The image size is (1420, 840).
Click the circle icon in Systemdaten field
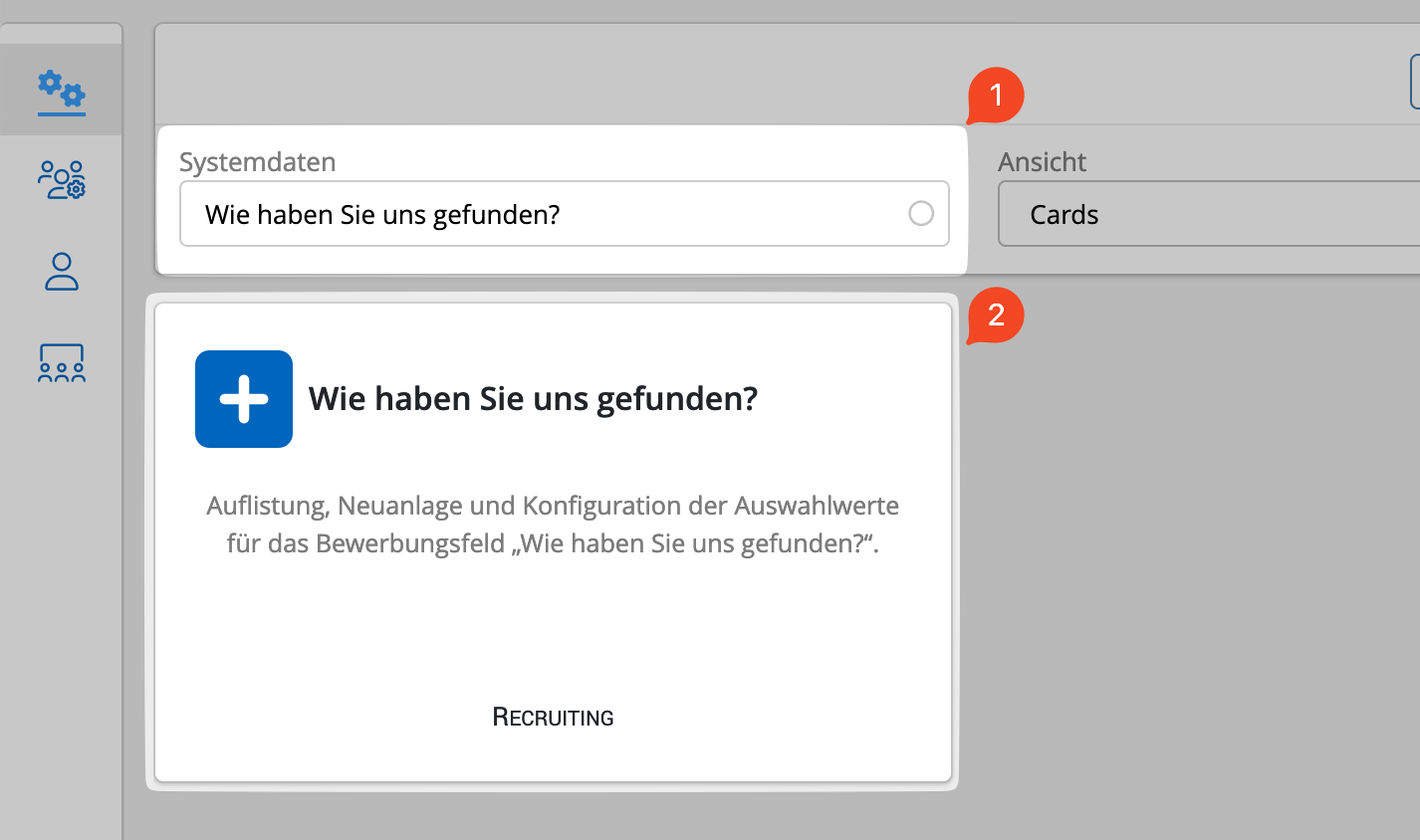coord(921,213)
